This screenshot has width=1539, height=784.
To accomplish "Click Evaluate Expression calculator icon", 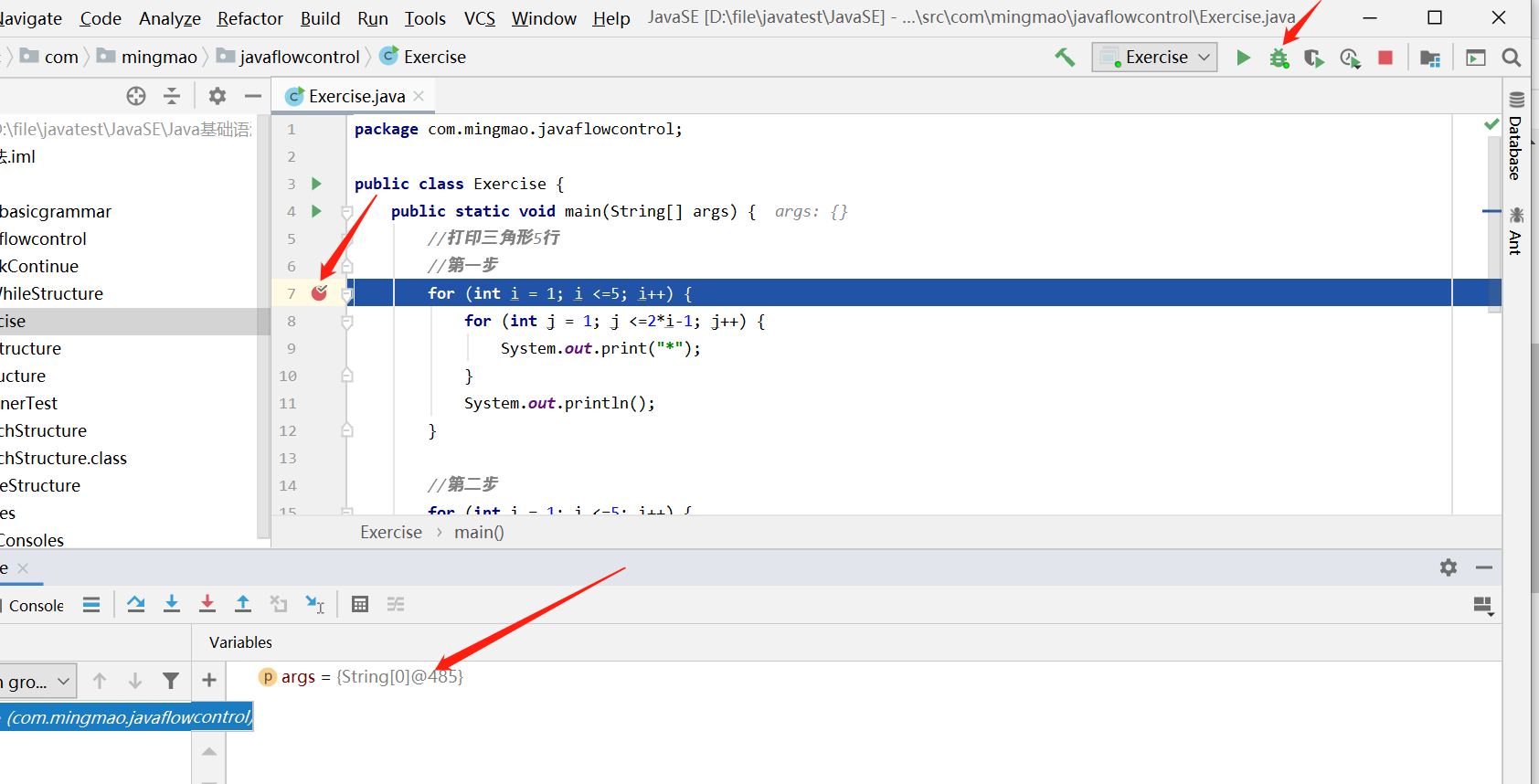I will tap(360, 604).
